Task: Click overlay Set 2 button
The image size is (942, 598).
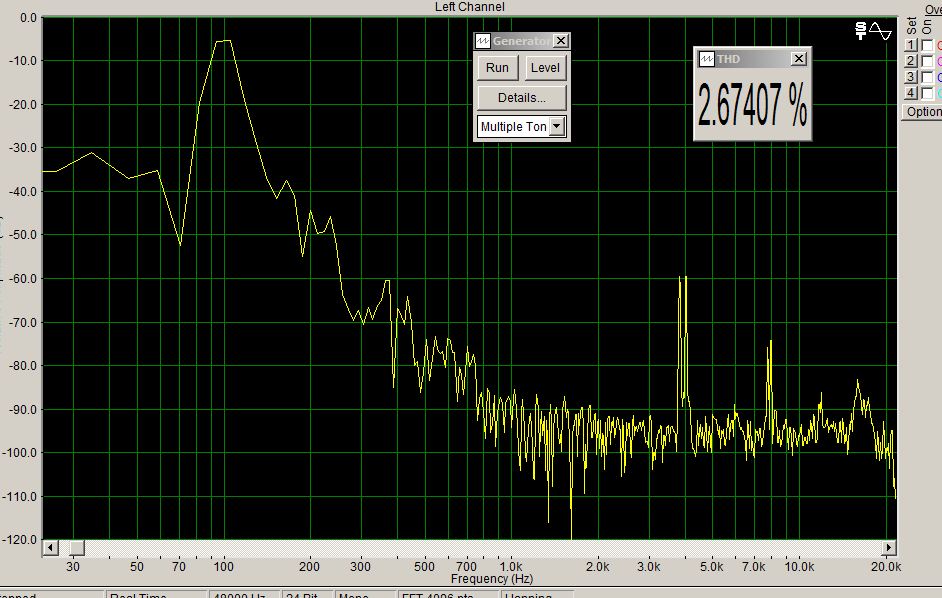Action: coord(911,61)
